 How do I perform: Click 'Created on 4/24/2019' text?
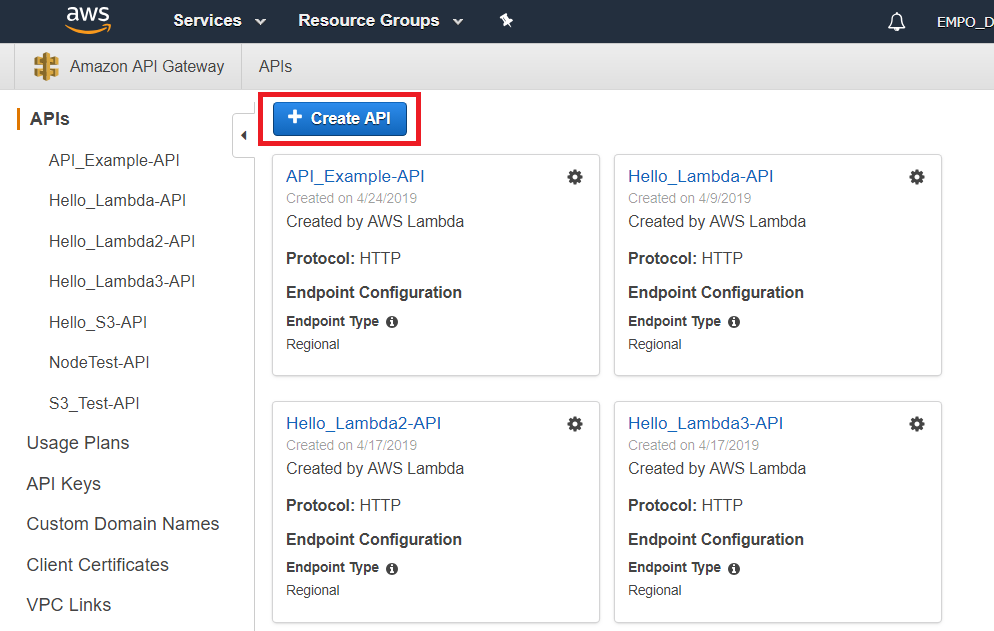[x=351, y=198]
